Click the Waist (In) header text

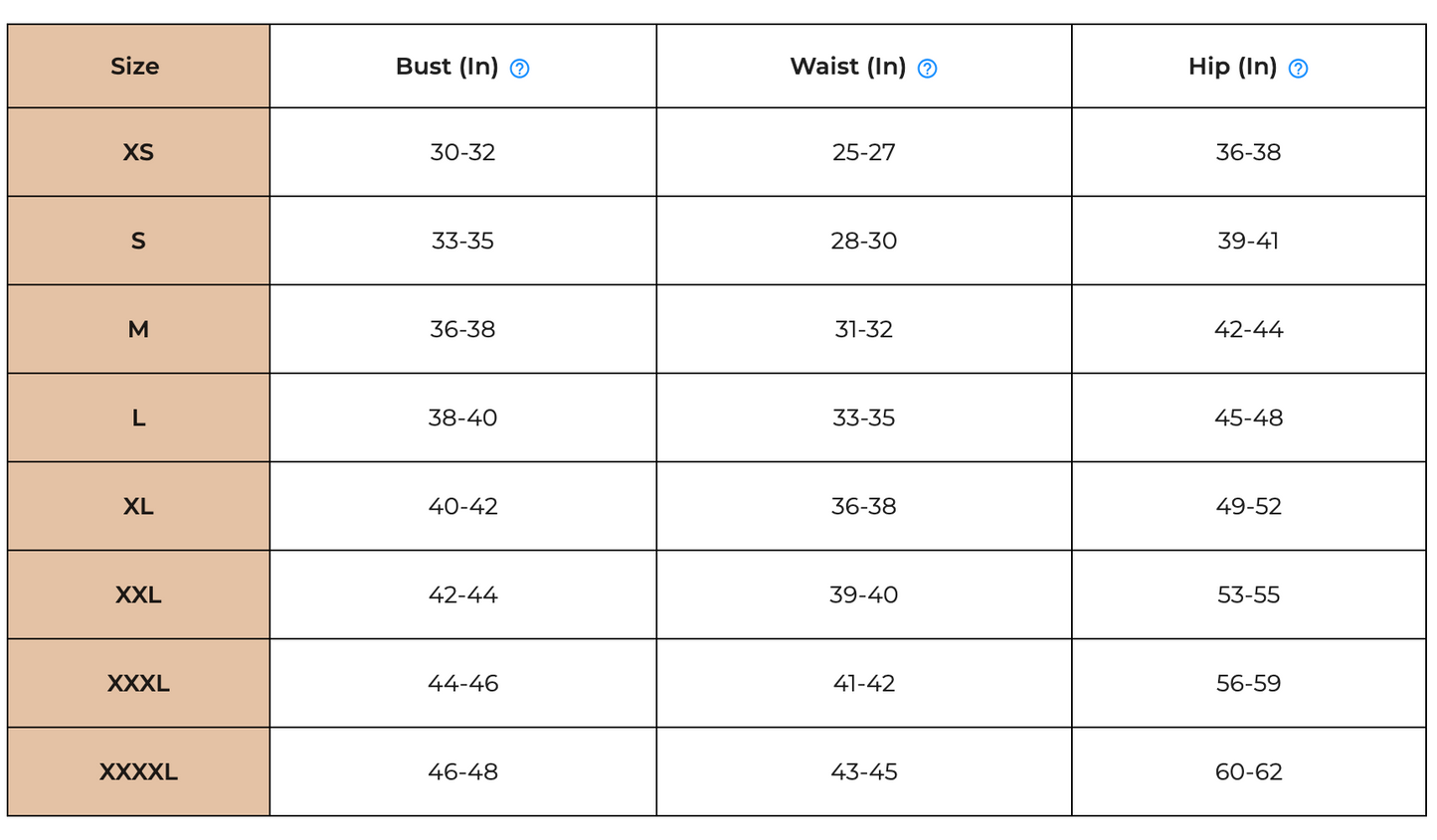click(x=847, y=67)
